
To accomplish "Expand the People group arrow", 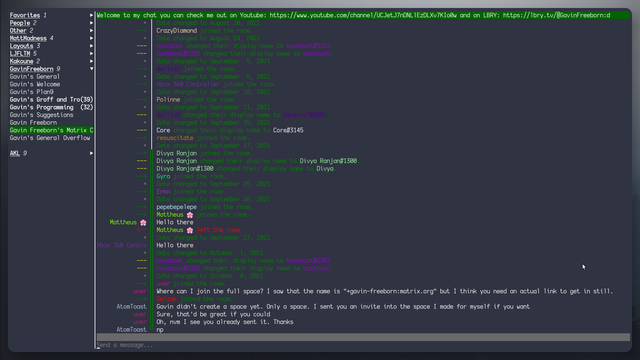I will [91, 23].
